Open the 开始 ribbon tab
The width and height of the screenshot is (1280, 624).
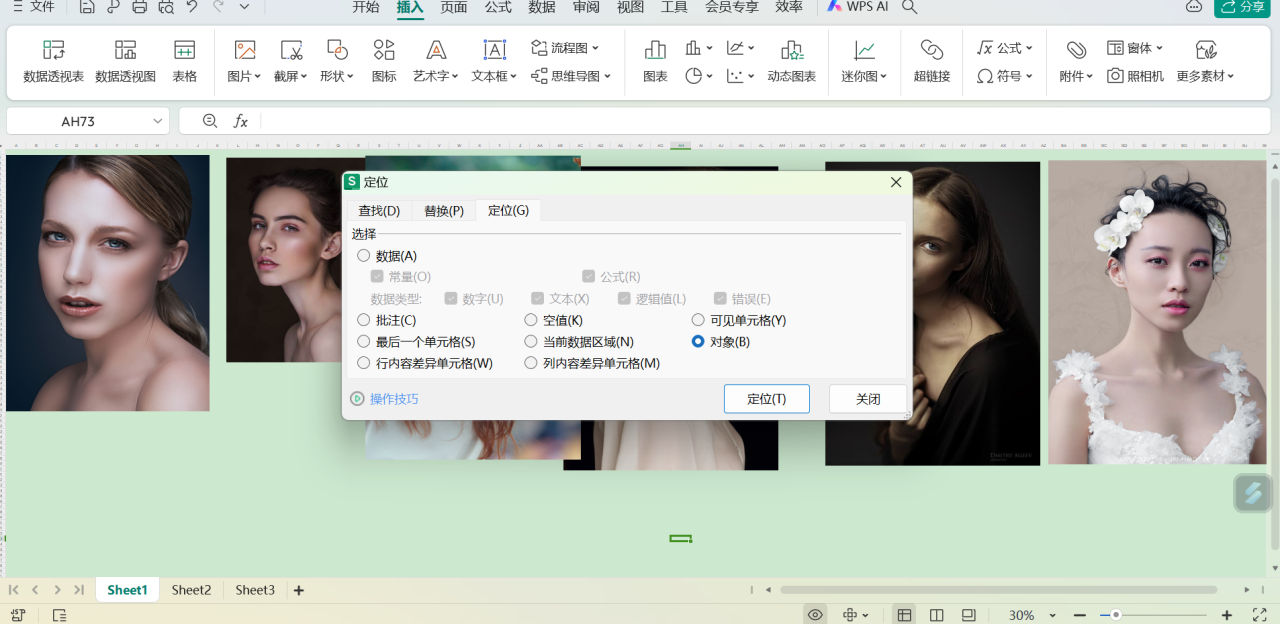point(366,7)
